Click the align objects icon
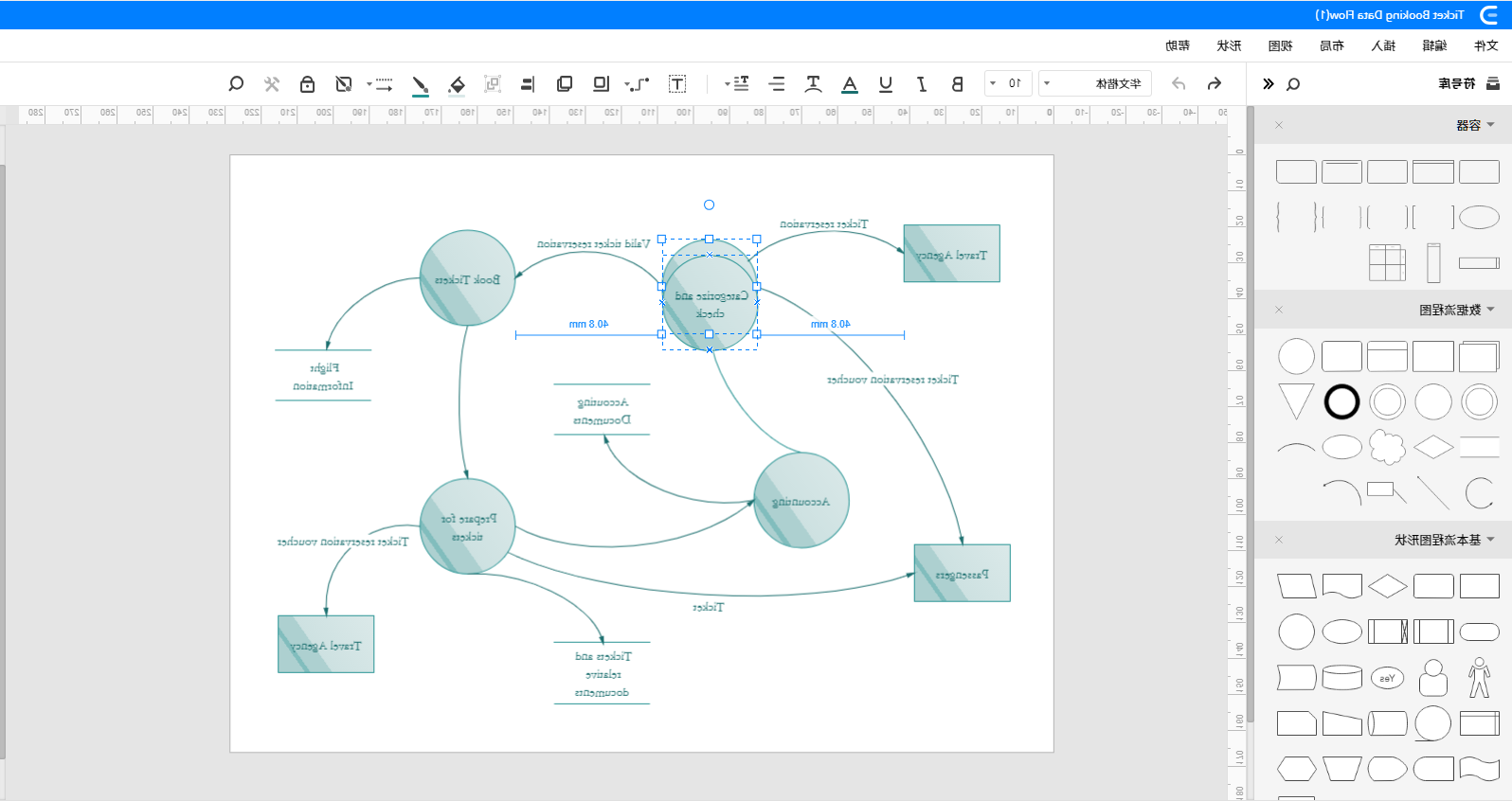Image resolution: width=1512 pixels, height=801 pixels. pos(528,84)
